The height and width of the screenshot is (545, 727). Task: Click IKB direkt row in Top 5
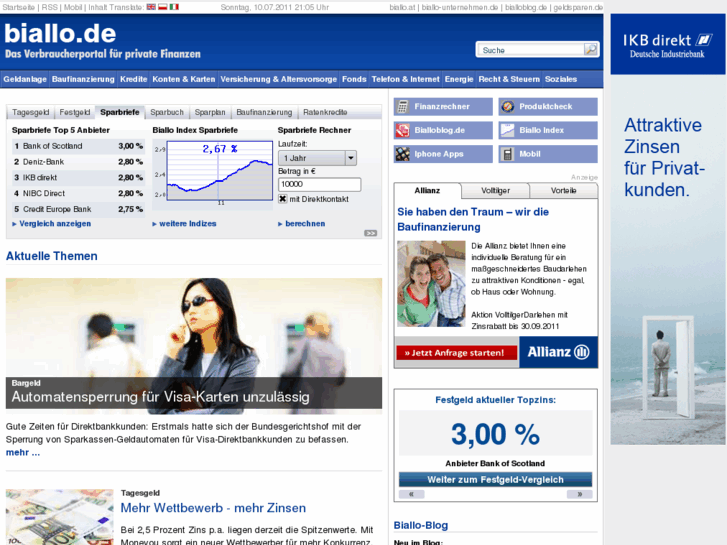pos(78,178)
